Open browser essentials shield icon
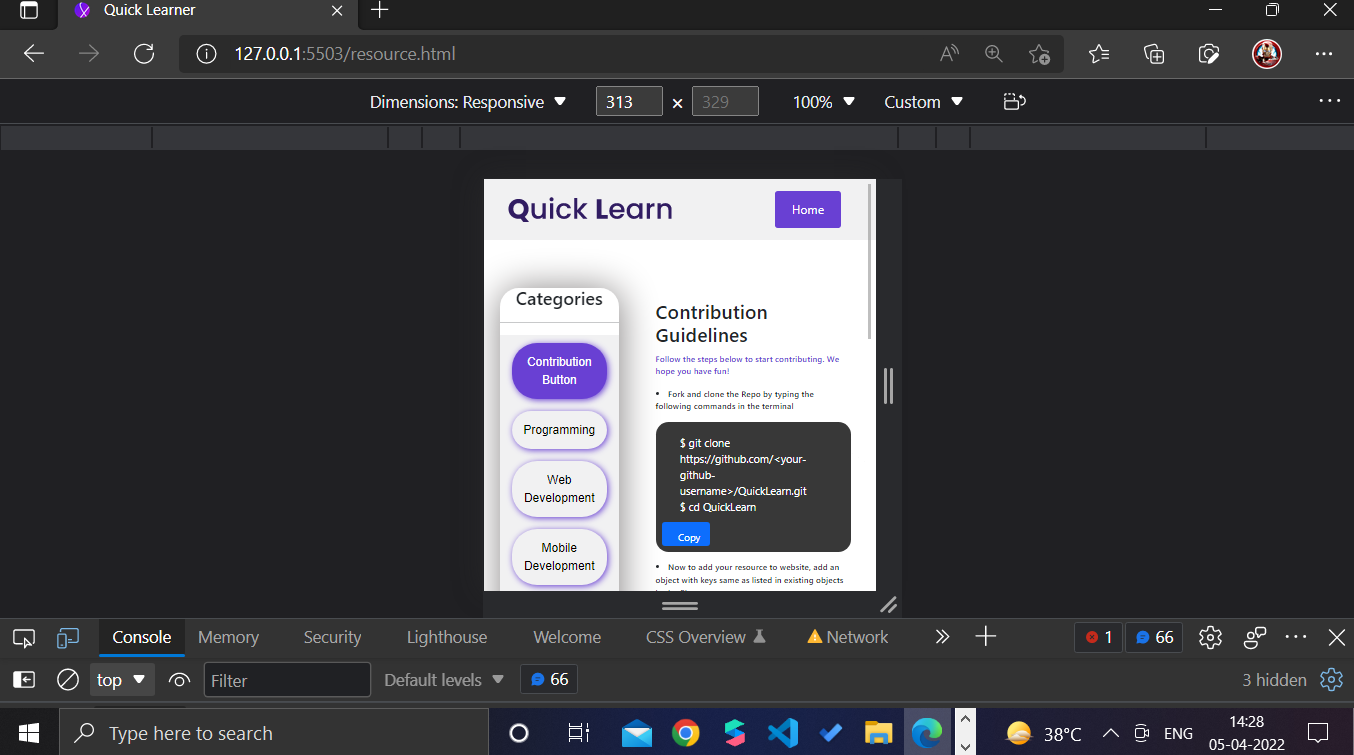 coord(1209,54)
